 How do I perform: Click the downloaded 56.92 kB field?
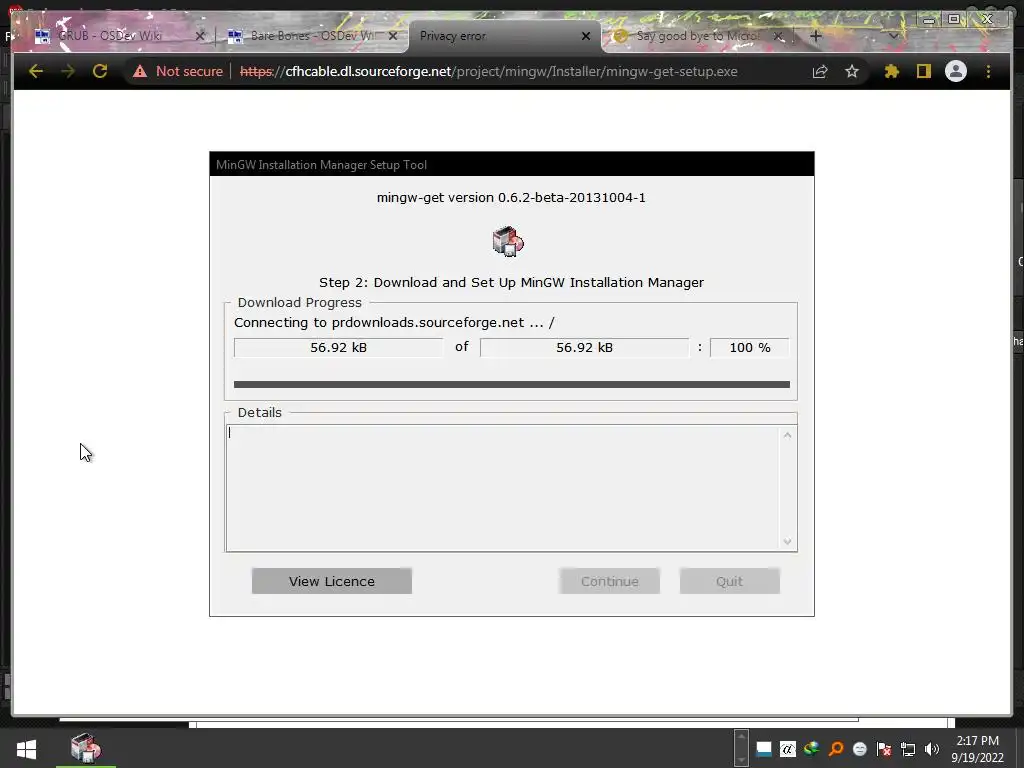338,347
